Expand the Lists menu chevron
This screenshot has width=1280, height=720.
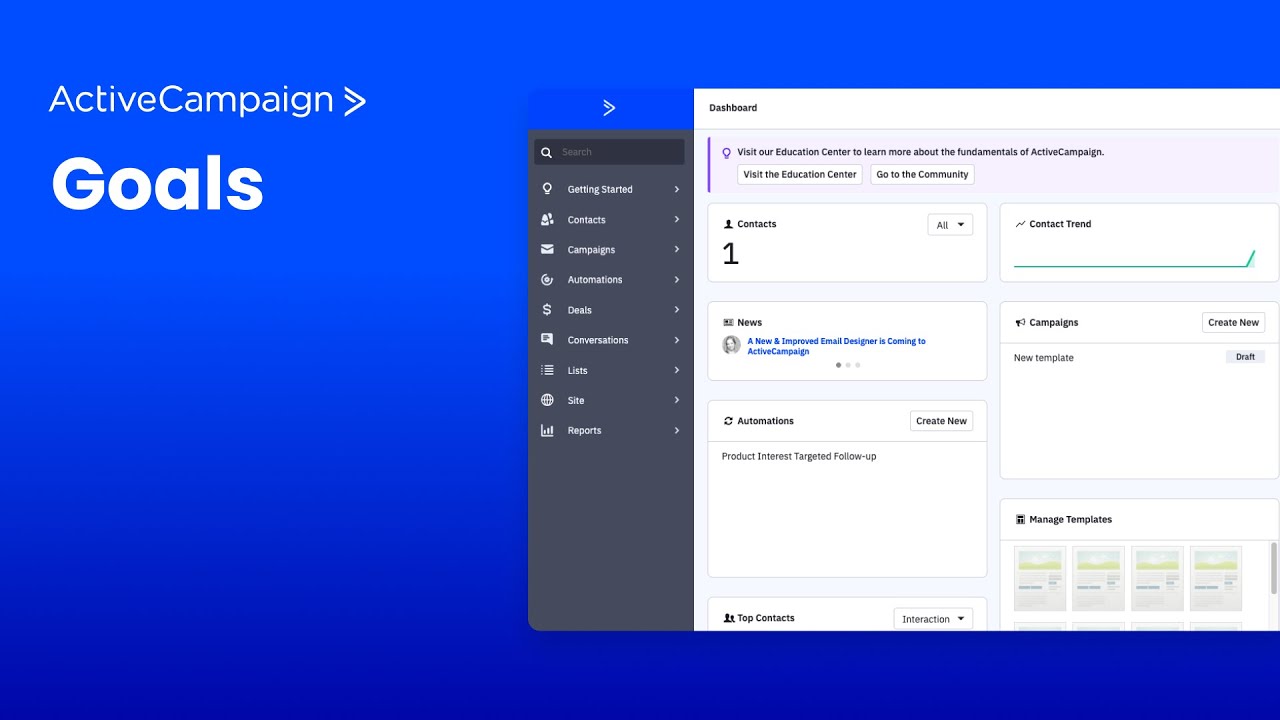pyautogui.click(x=677, y=370)
